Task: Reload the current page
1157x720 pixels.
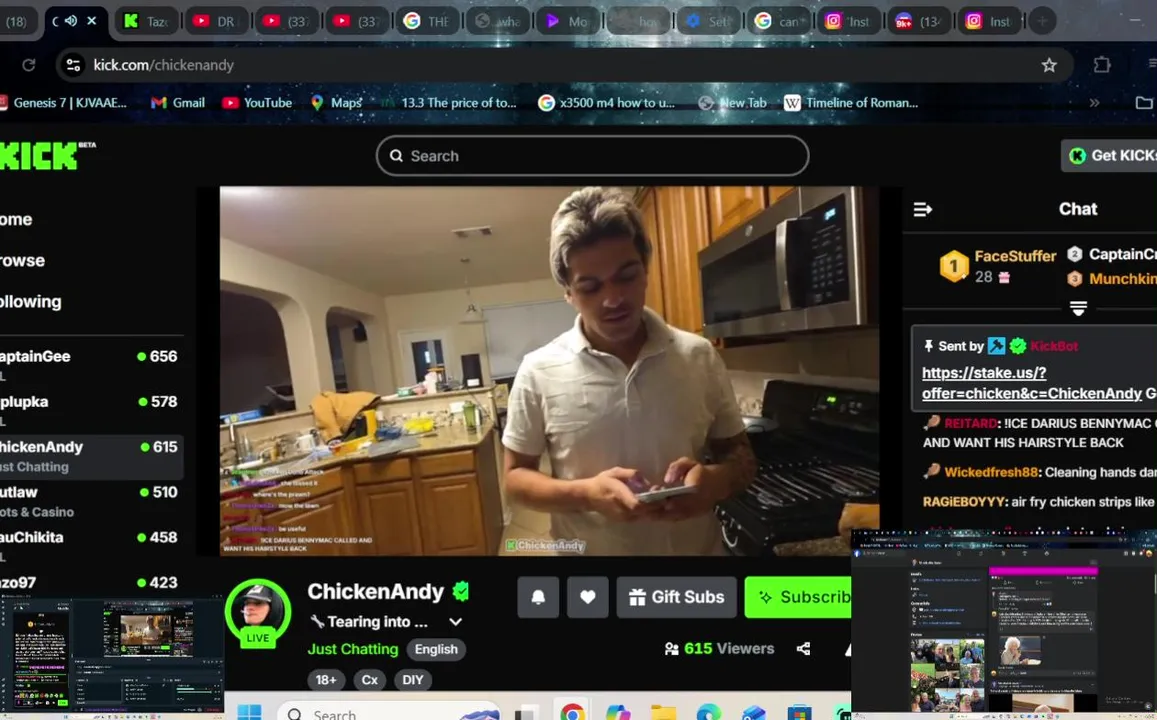Action: click(x=29, y=65)
